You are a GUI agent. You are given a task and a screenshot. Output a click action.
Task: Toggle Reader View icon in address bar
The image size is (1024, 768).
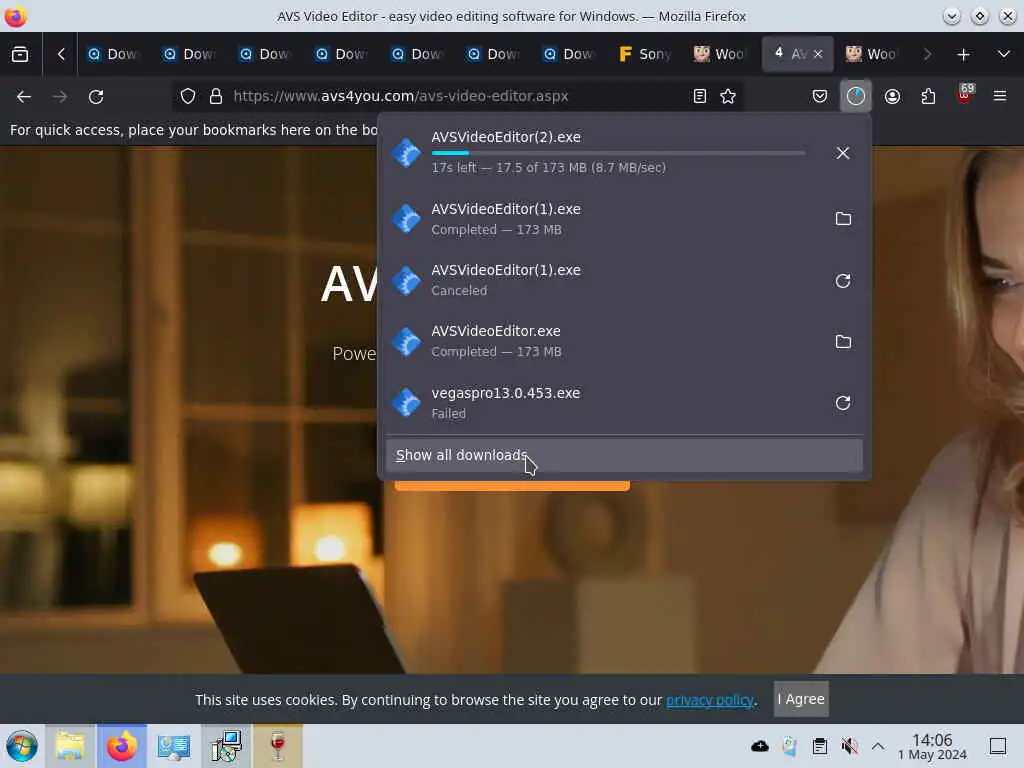coord(699,96)
